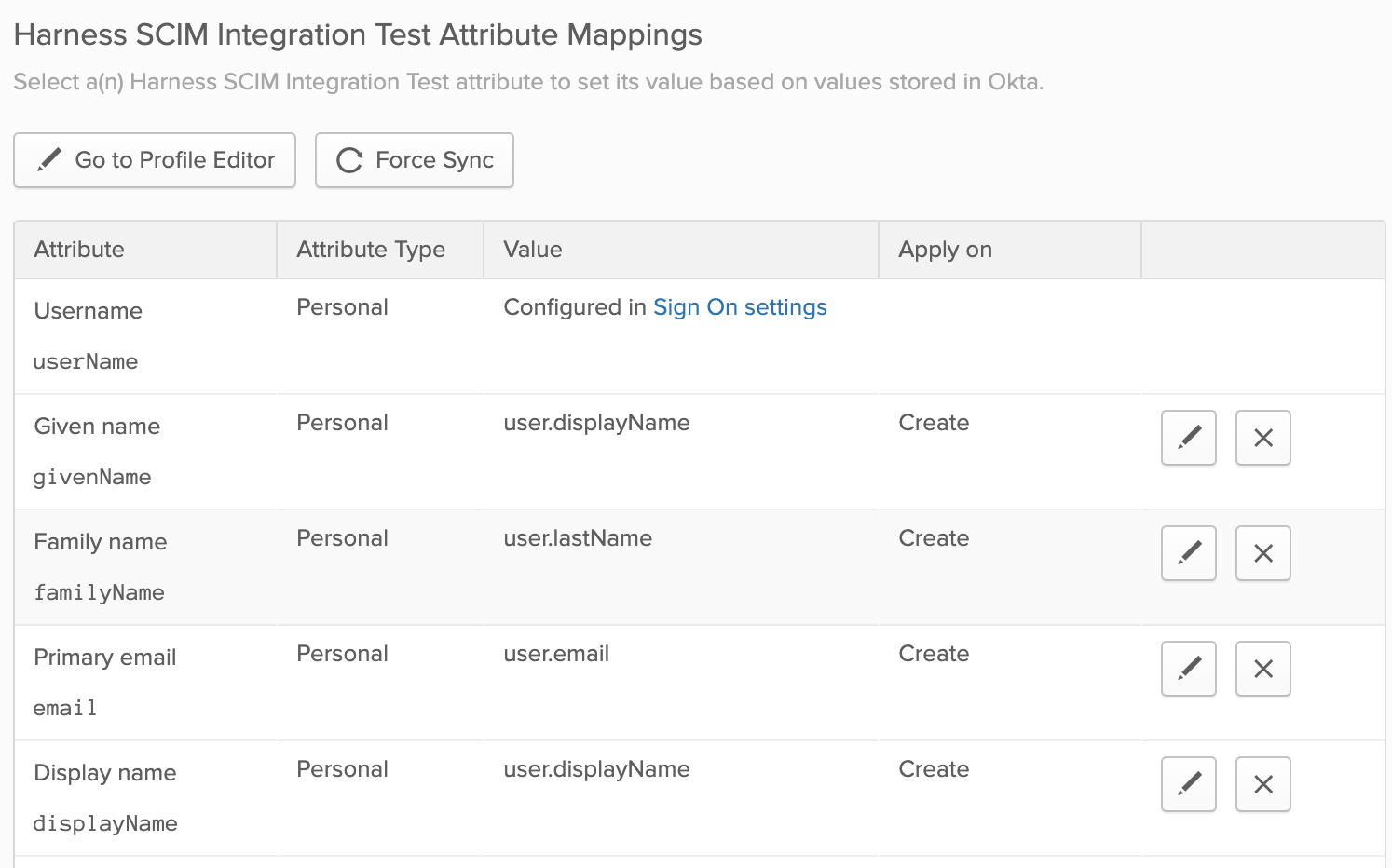This screenshot has height=868, width=1392.
Task: Click the user.lastName value cell
Action: (578, 538)
